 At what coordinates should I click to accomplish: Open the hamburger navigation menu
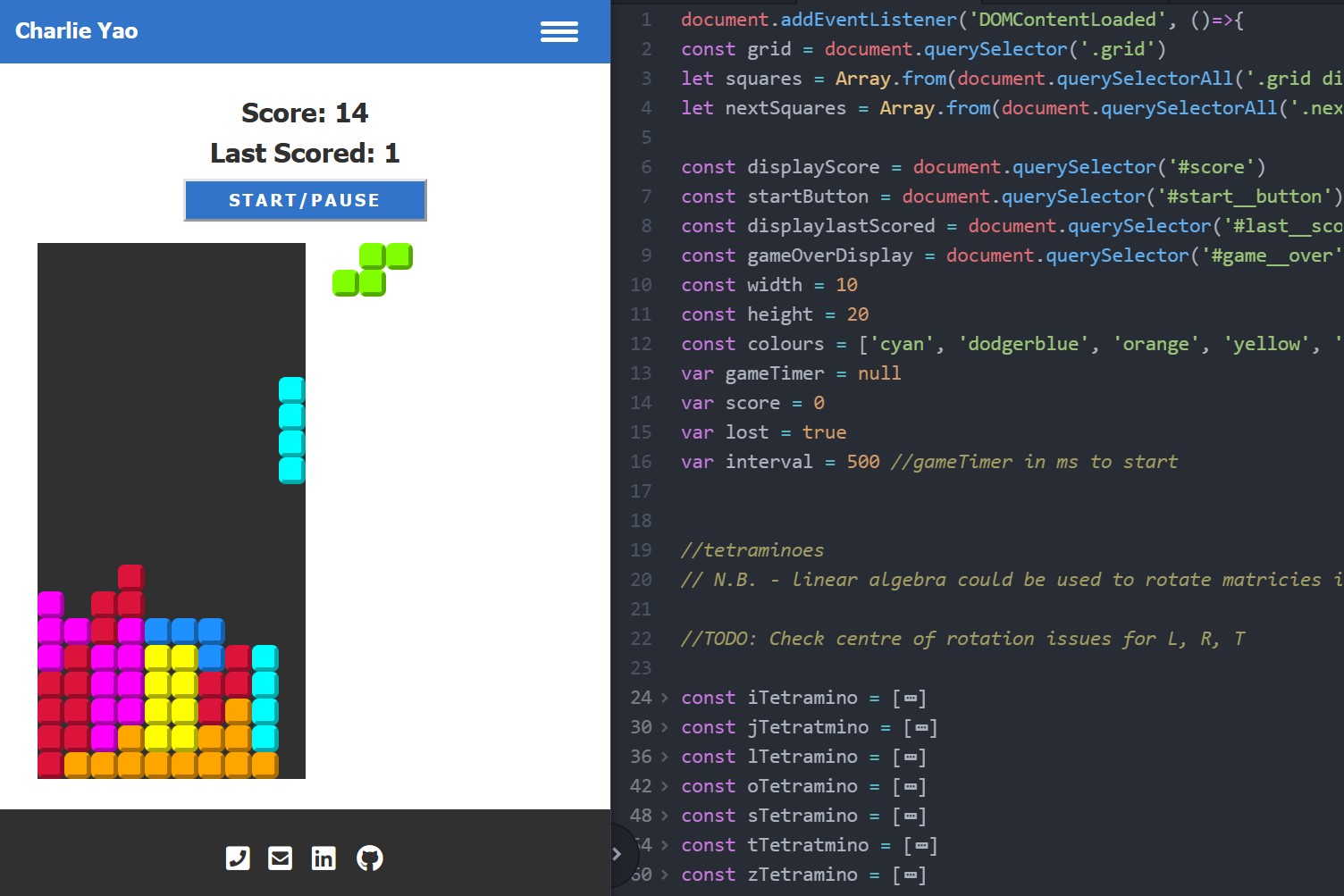pos(559,32)
